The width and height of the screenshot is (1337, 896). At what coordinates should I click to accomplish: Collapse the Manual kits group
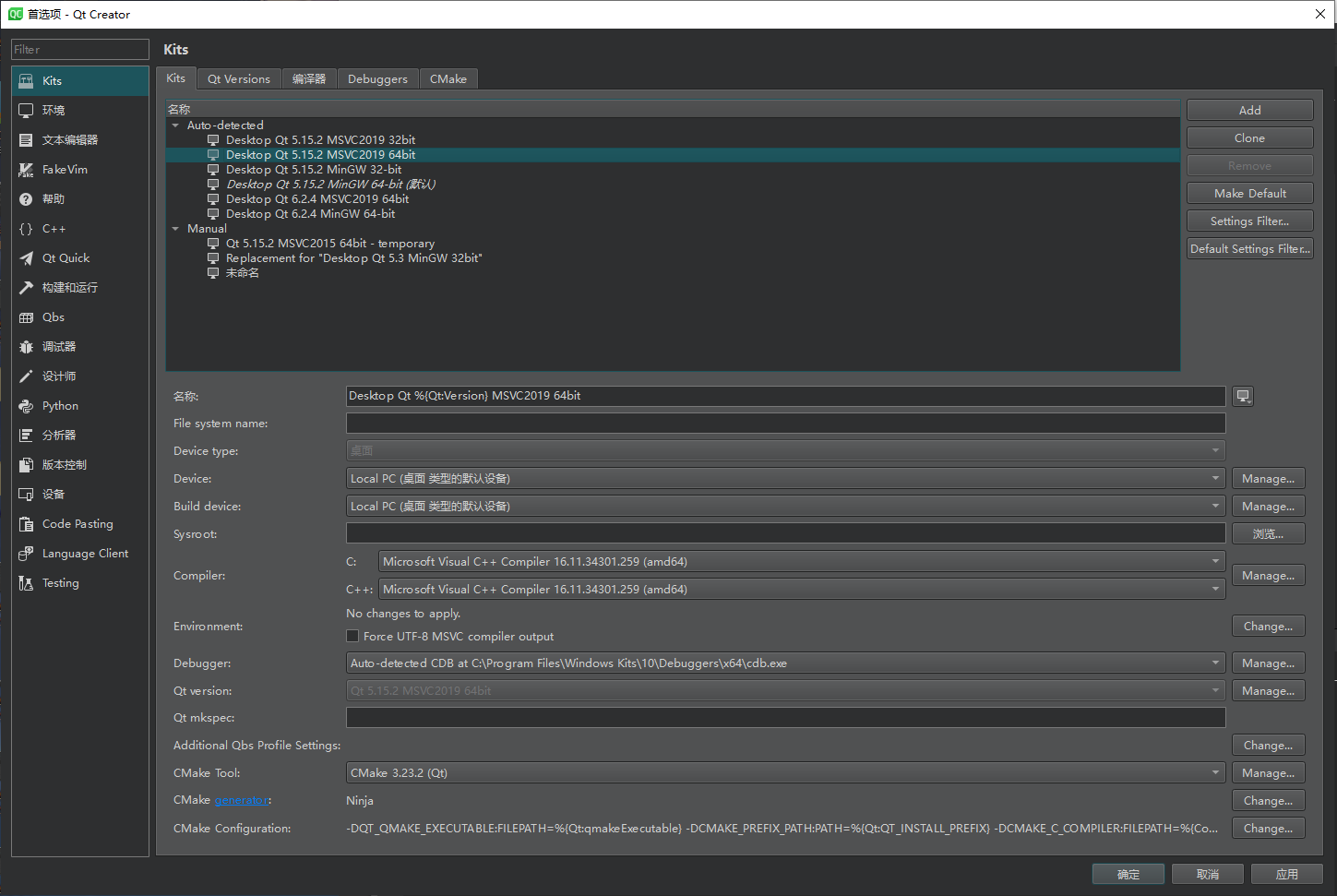[175, 229]
